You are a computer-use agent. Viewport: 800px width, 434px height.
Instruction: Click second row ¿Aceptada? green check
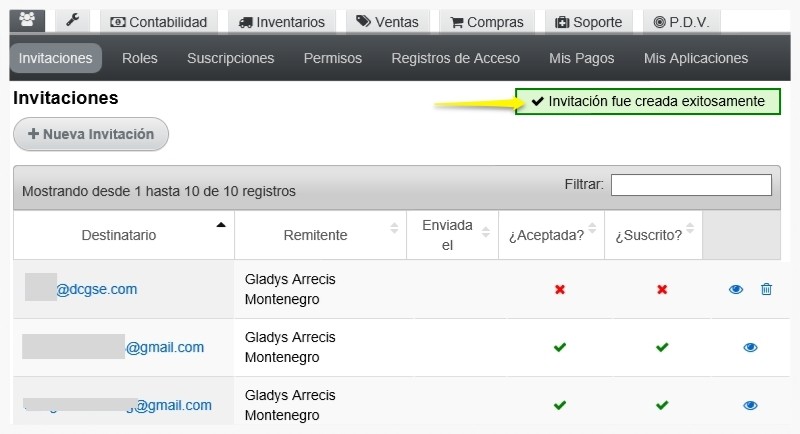[560, 347]
